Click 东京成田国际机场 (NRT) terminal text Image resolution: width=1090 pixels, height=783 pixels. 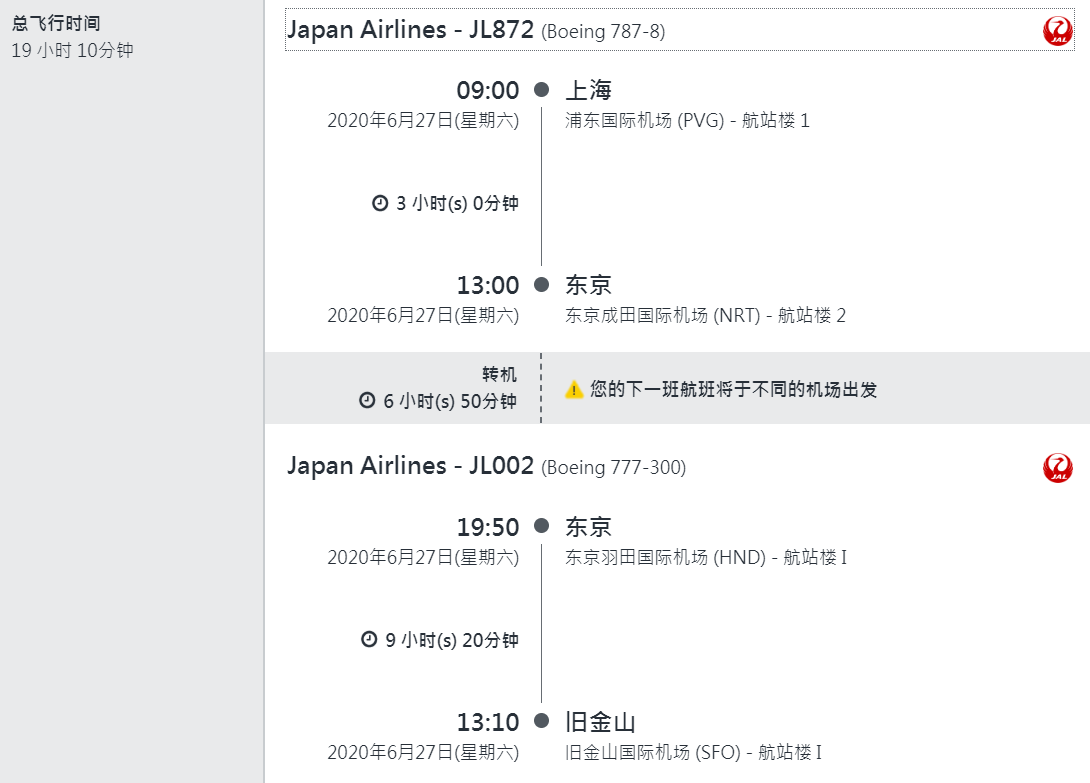point(706,315)
